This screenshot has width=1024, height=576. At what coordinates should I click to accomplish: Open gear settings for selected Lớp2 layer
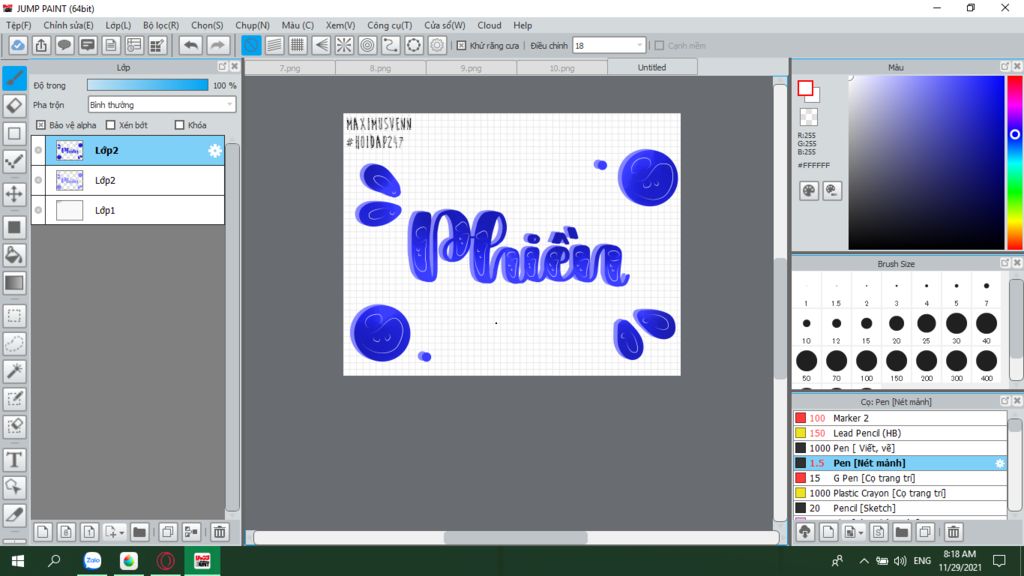click(x=214, y=151)
